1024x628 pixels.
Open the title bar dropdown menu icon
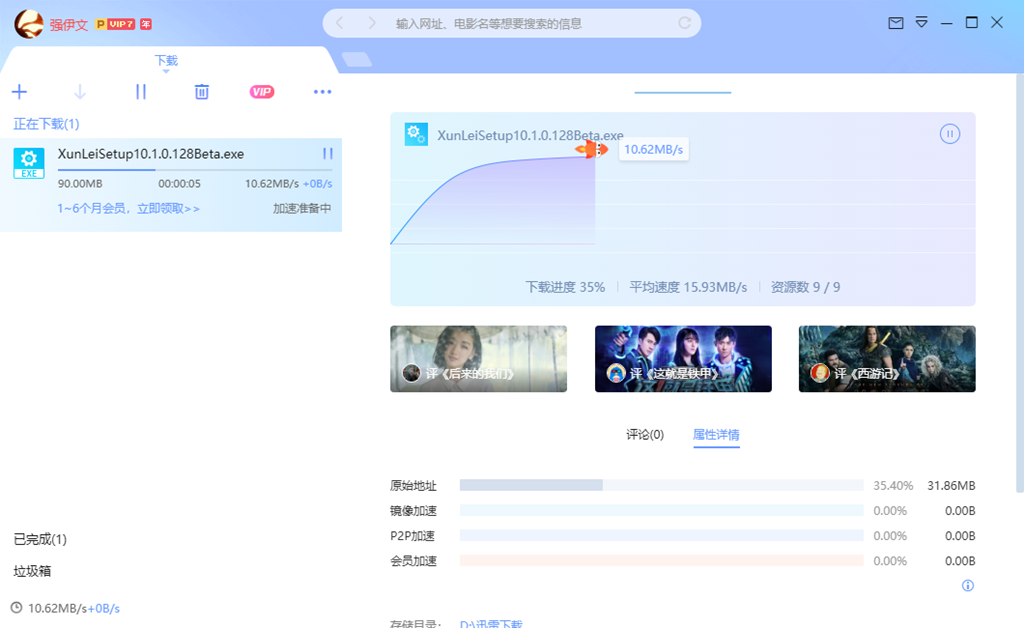(x=921, y=24)
